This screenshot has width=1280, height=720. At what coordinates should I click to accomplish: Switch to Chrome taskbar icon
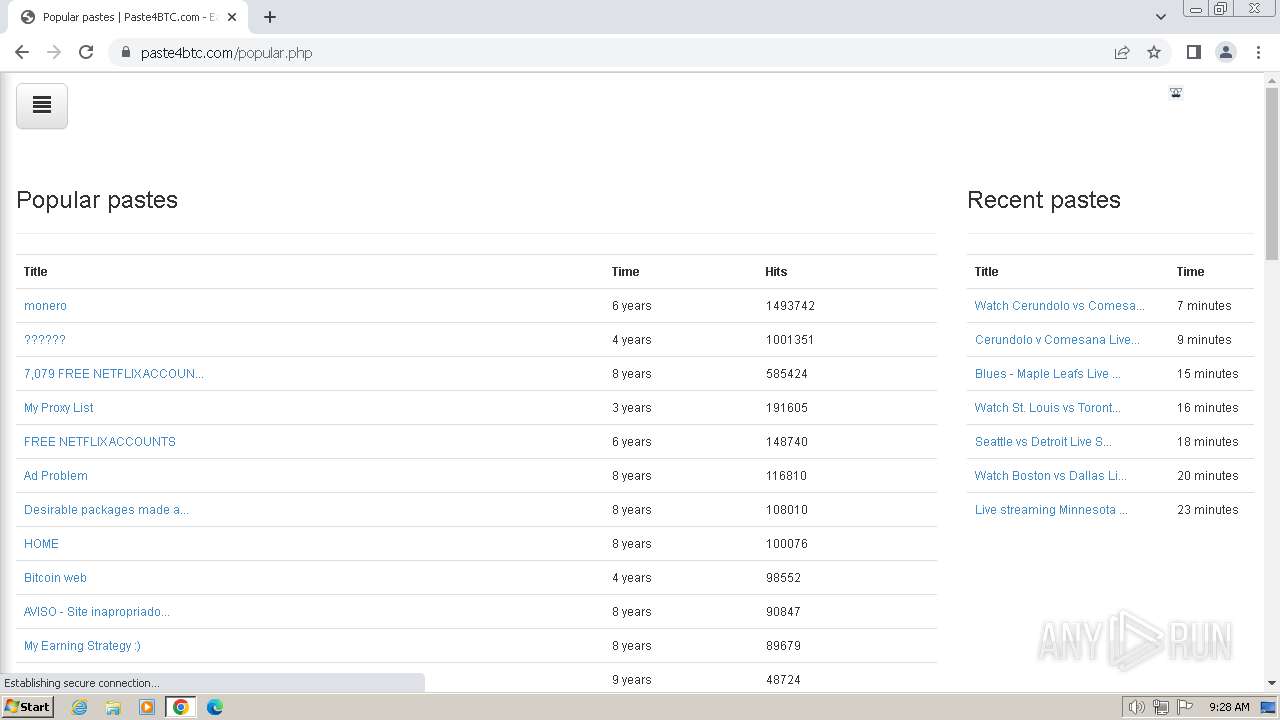tap(181, 707)
